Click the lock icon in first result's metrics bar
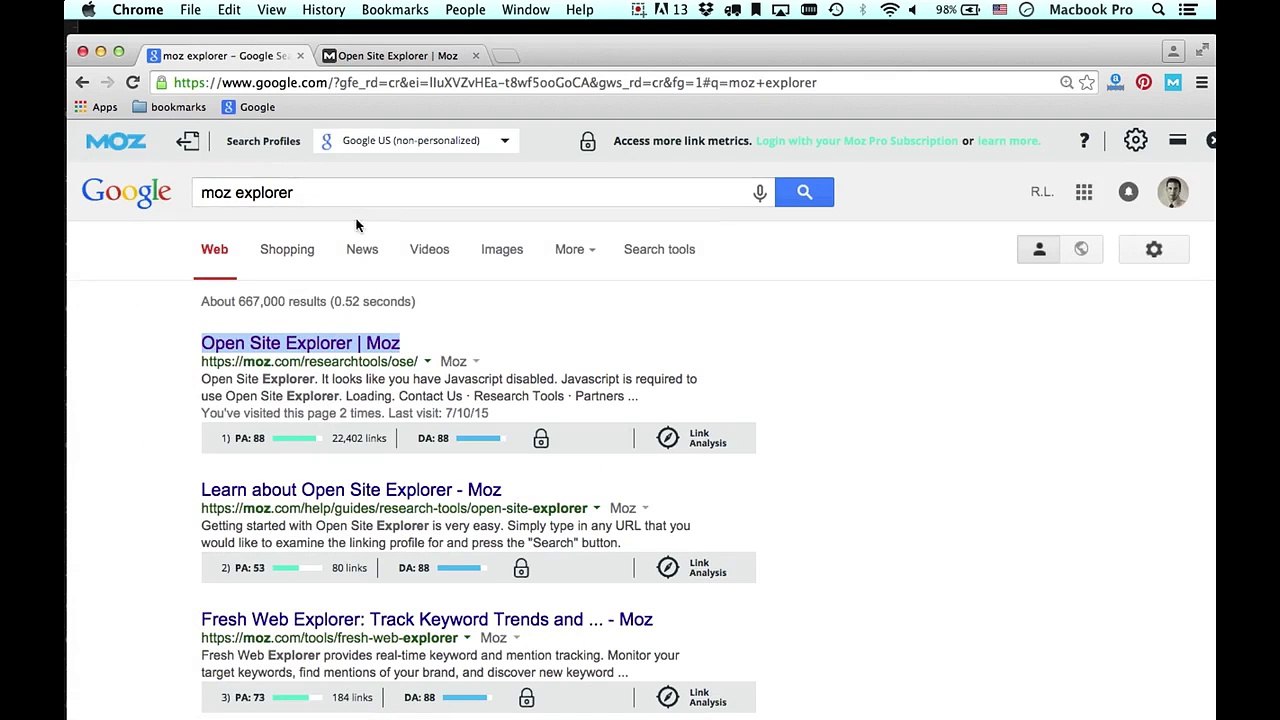Viewport: 1280px width, 720px height. pos(541,438)
